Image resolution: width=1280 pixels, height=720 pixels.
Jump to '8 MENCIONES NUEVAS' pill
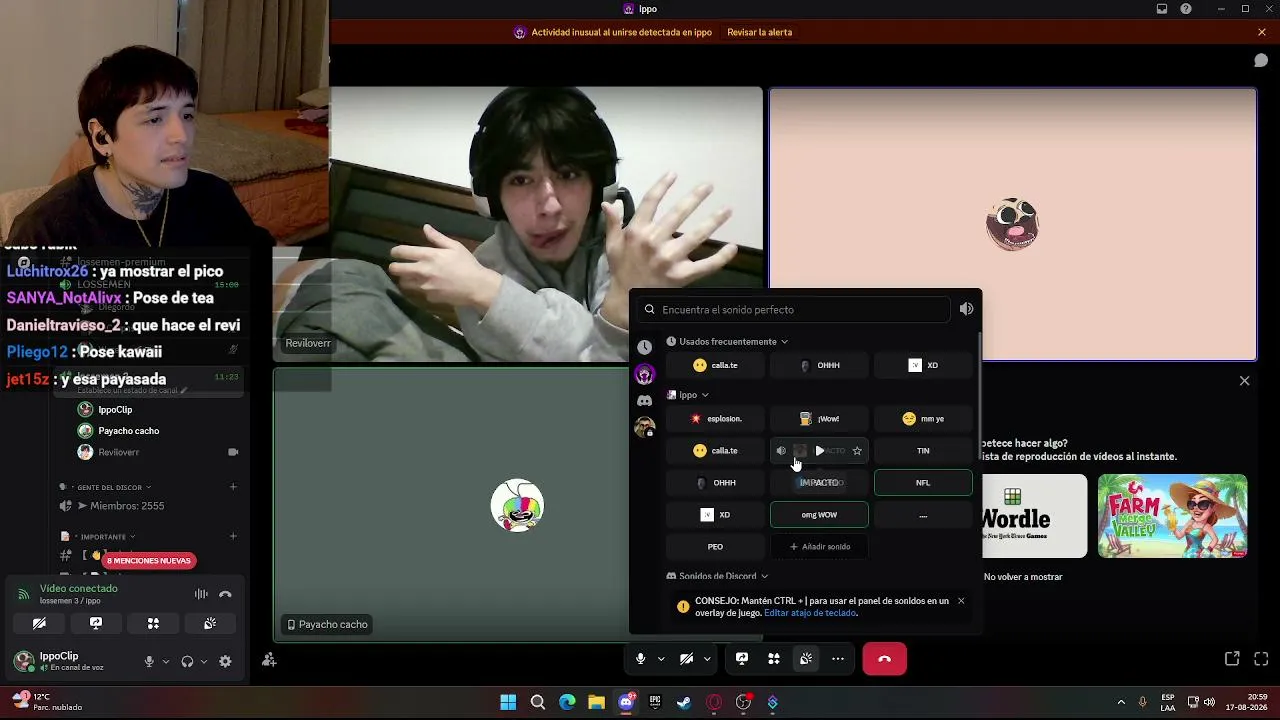pos(149,561)
